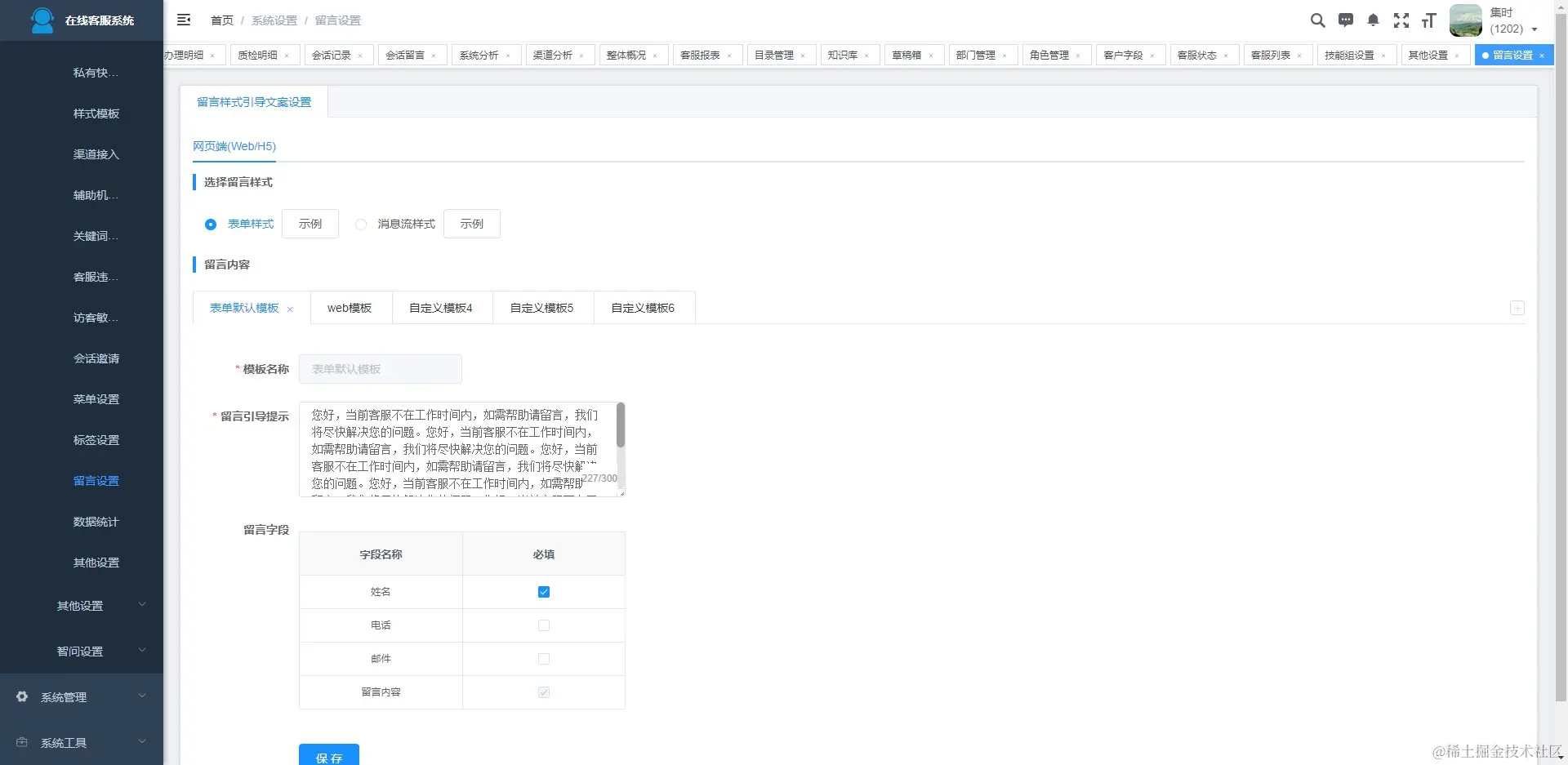Screen dimensions: 1568x765
Task: Close the 客服报表 page tab
Action: pos(729,56)
